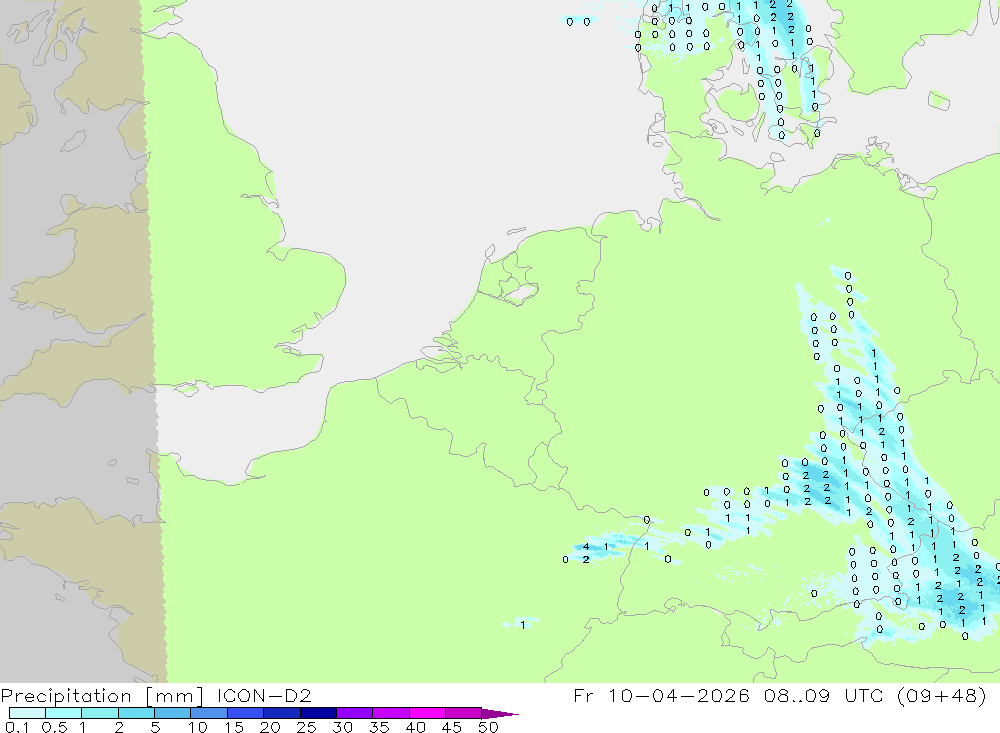1000x733 pixels.
Task: Click the '20' legend tick label
Action: [x=270, y=727]
